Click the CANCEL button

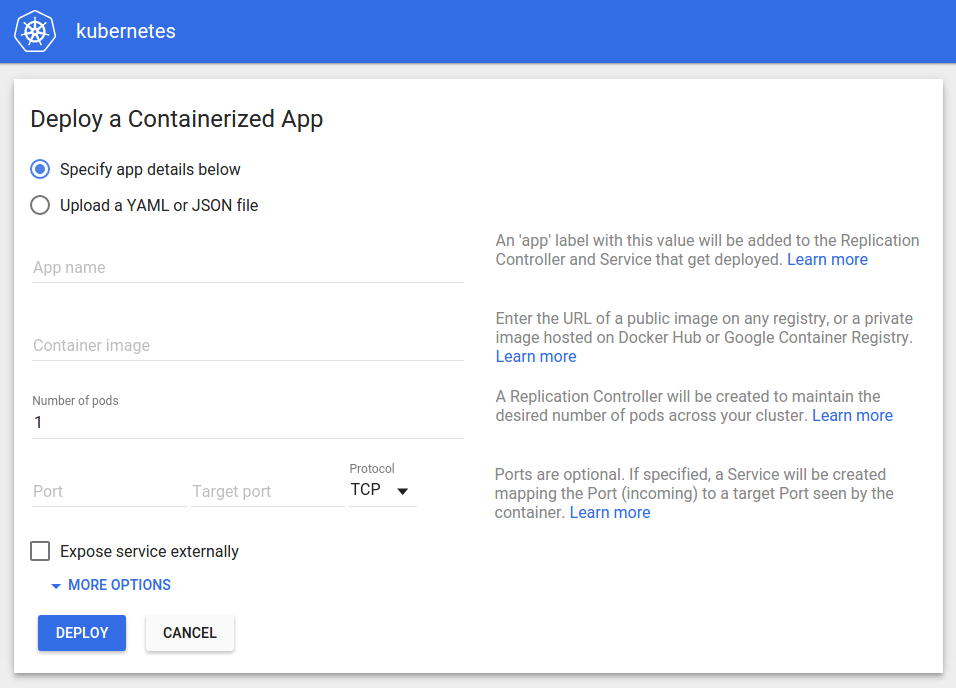click(x=189, y=633)
